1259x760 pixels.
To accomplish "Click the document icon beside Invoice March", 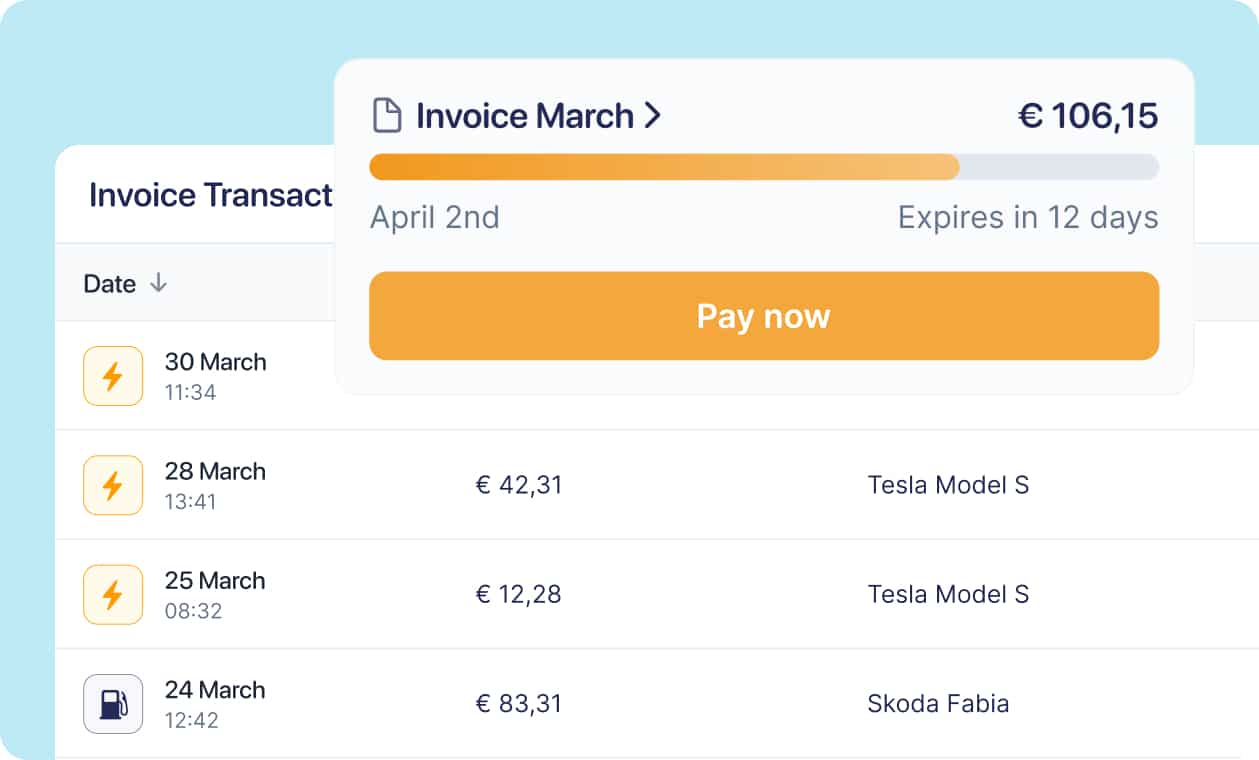I will pos(389,115).
